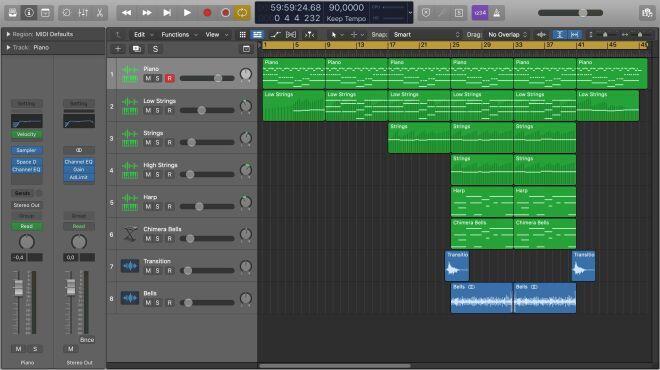Click the Transition track audio icon
This screenshot has width=660, height=370.
coord(130,266)
